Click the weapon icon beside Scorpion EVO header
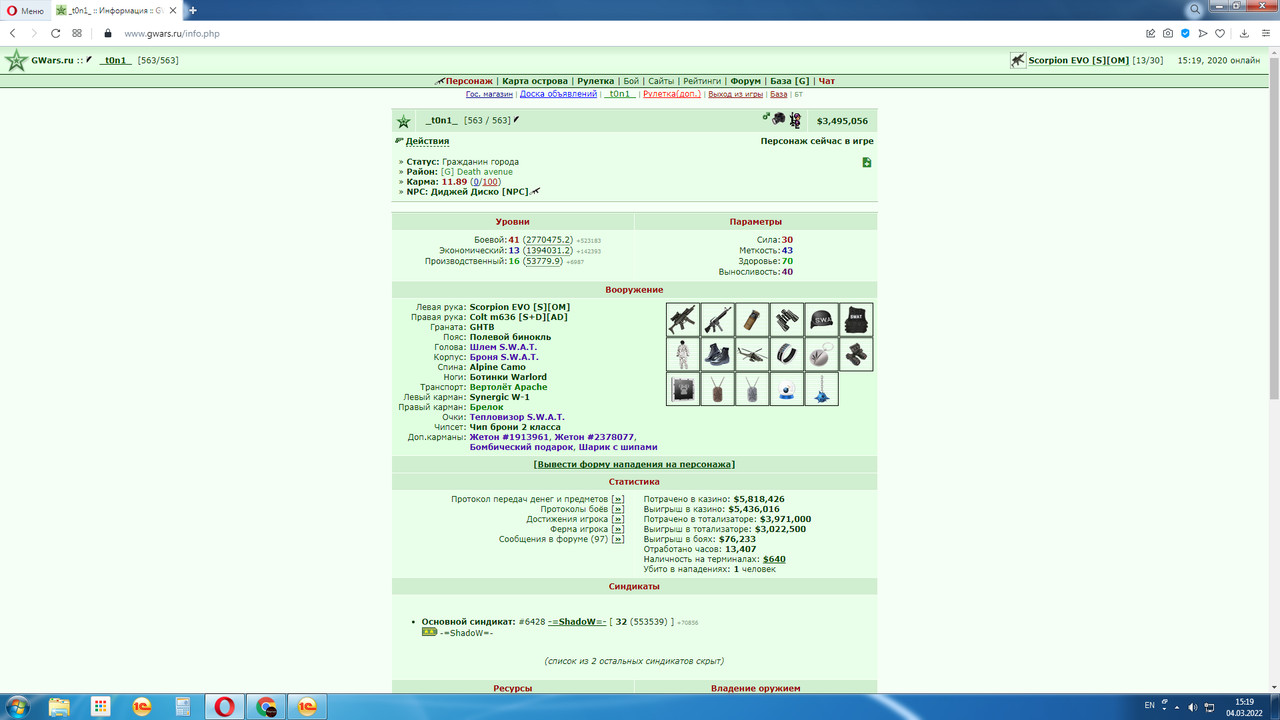This screenshot has width=1280, height=720. tap(1018, 60)
